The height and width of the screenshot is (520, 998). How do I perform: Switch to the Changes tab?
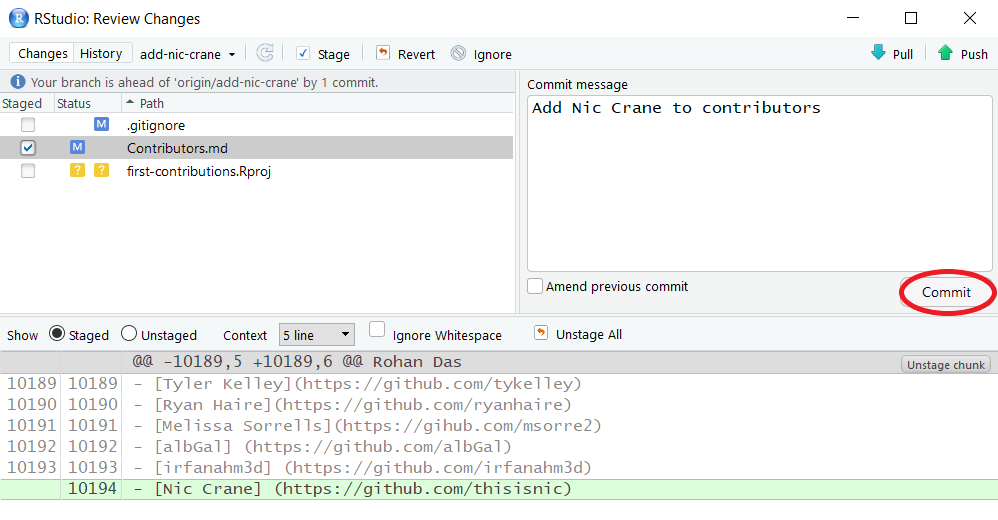tap(42, 53)
